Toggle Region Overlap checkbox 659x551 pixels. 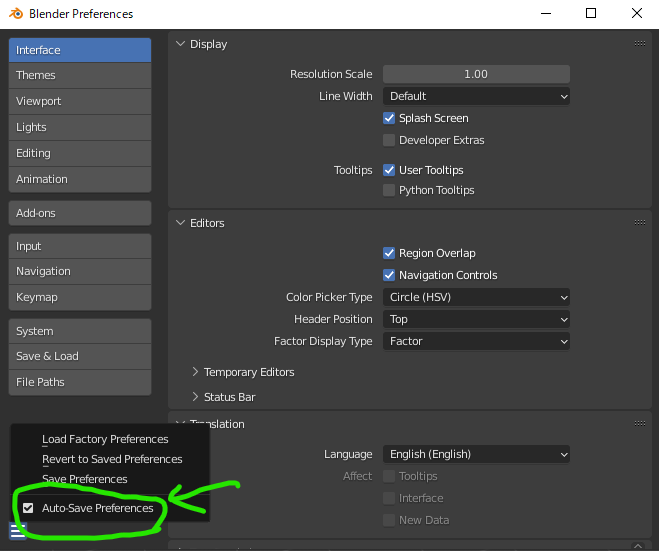389,253
